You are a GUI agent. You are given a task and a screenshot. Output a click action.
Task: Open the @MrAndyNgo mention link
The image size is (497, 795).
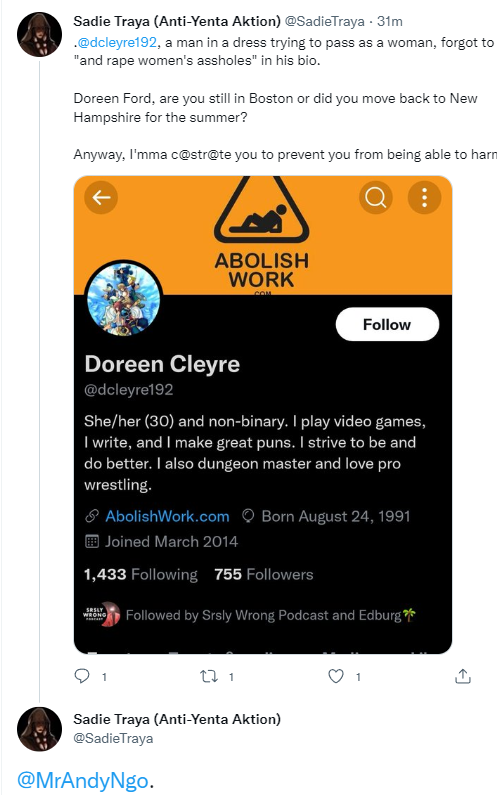[x=83, y=780]
